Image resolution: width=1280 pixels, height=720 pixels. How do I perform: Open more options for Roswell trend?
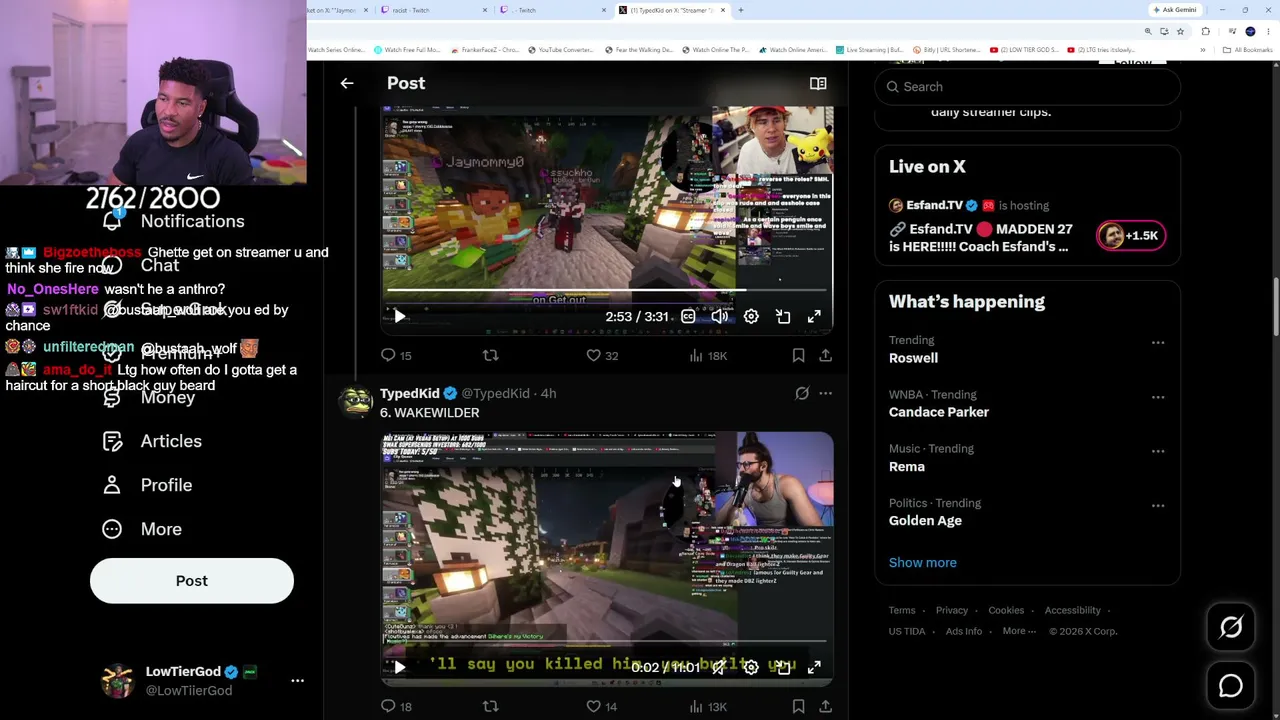pyautogui.click(x=1158, y=342)
